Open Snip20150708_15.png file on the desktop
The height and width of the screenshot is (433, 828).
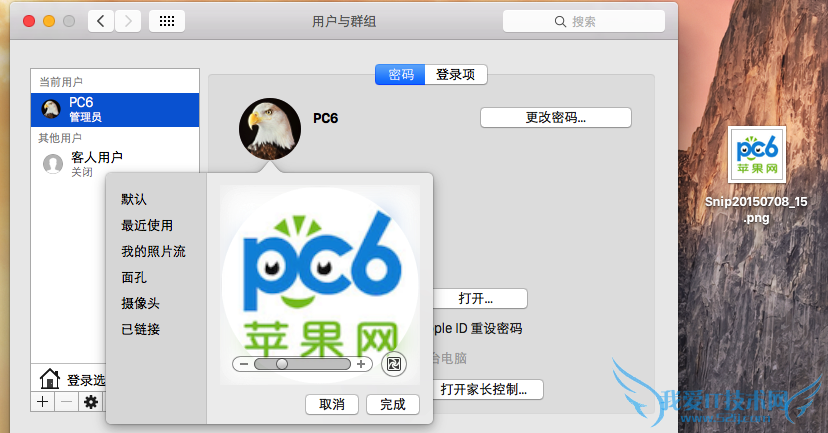(x=757, y=154)
